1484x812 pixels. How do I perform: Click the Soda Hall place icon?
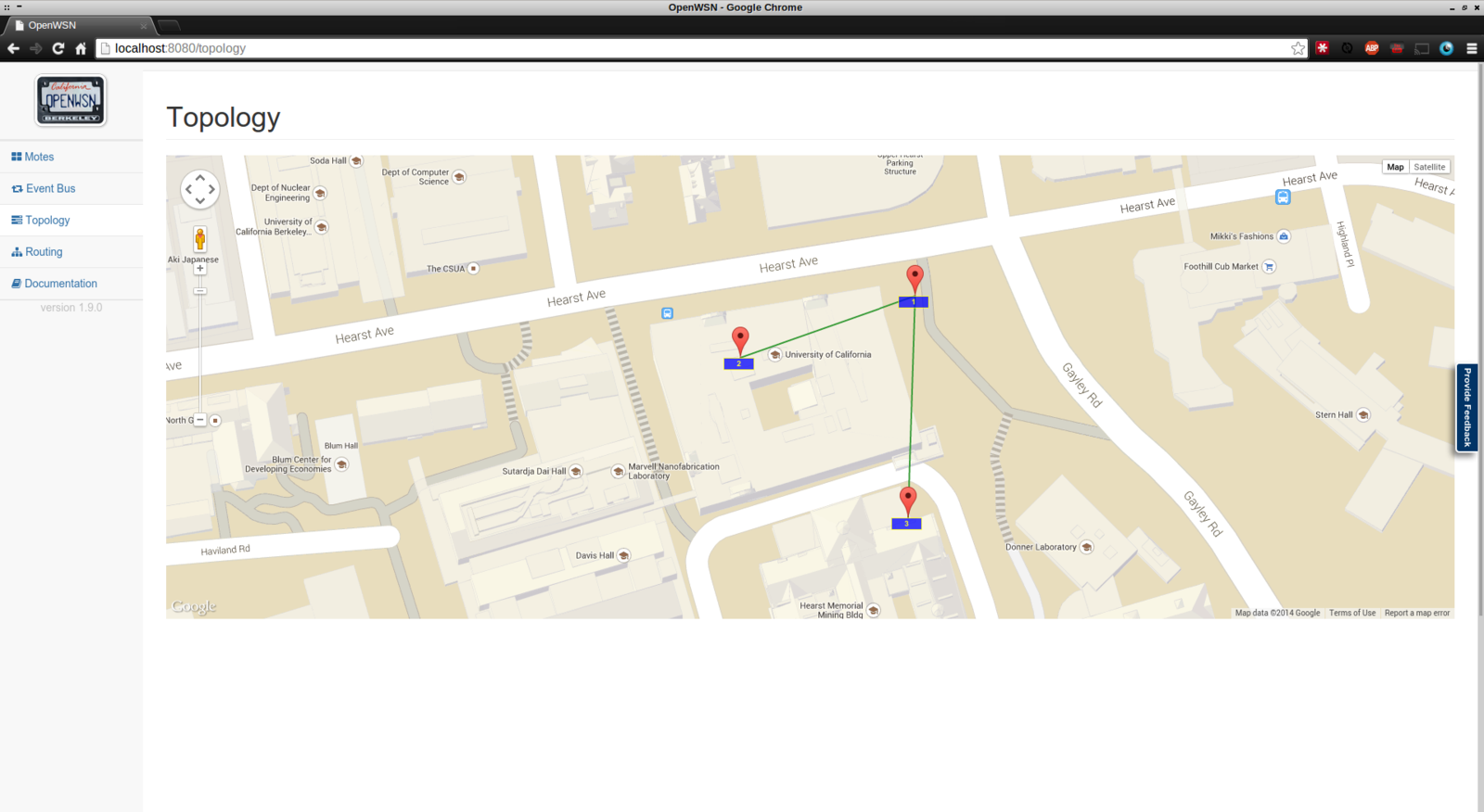(x=356, y=160)
